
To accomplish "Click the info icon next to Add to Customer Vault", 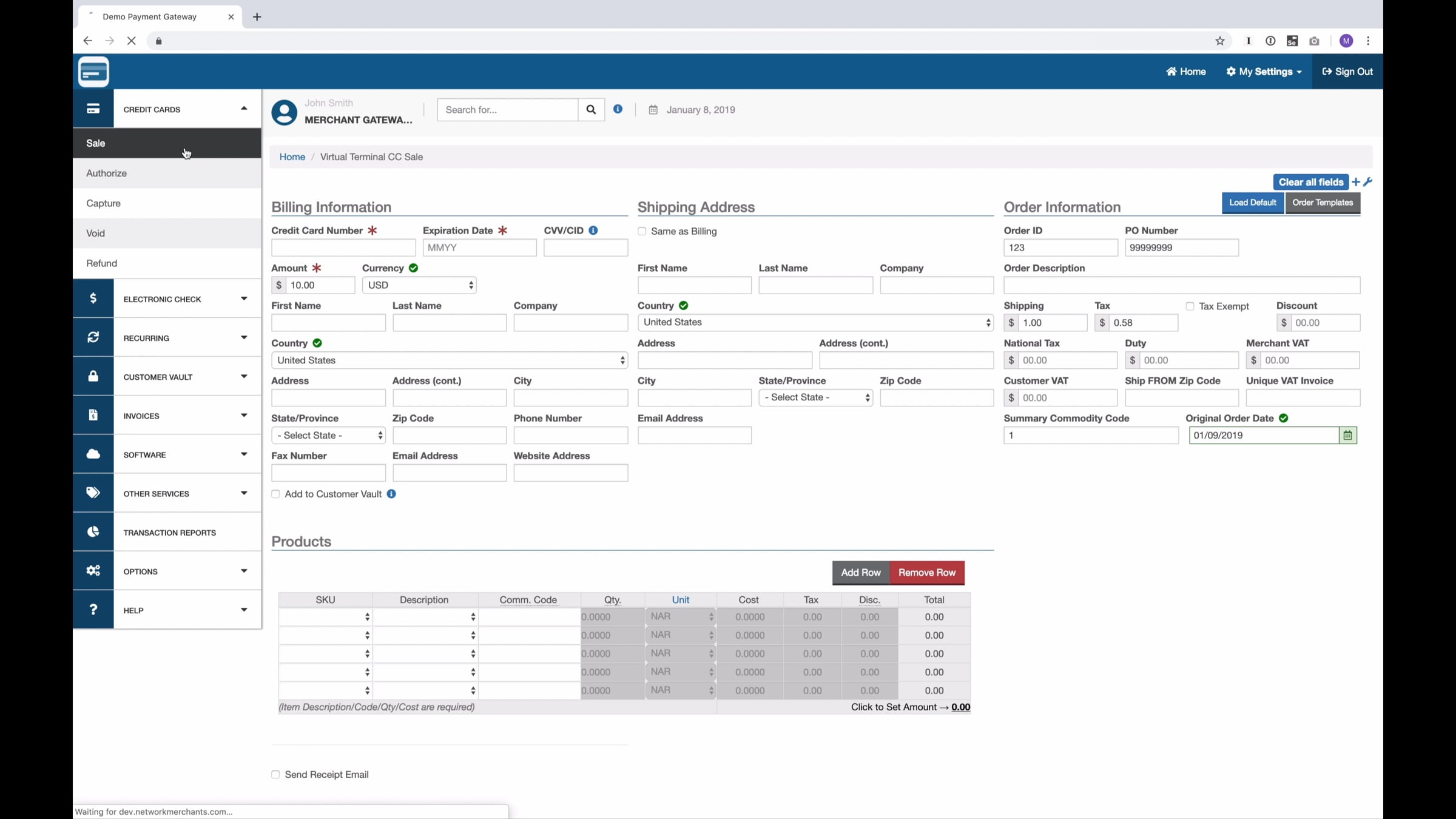I will pyautogui.click(x=391, y=494).
